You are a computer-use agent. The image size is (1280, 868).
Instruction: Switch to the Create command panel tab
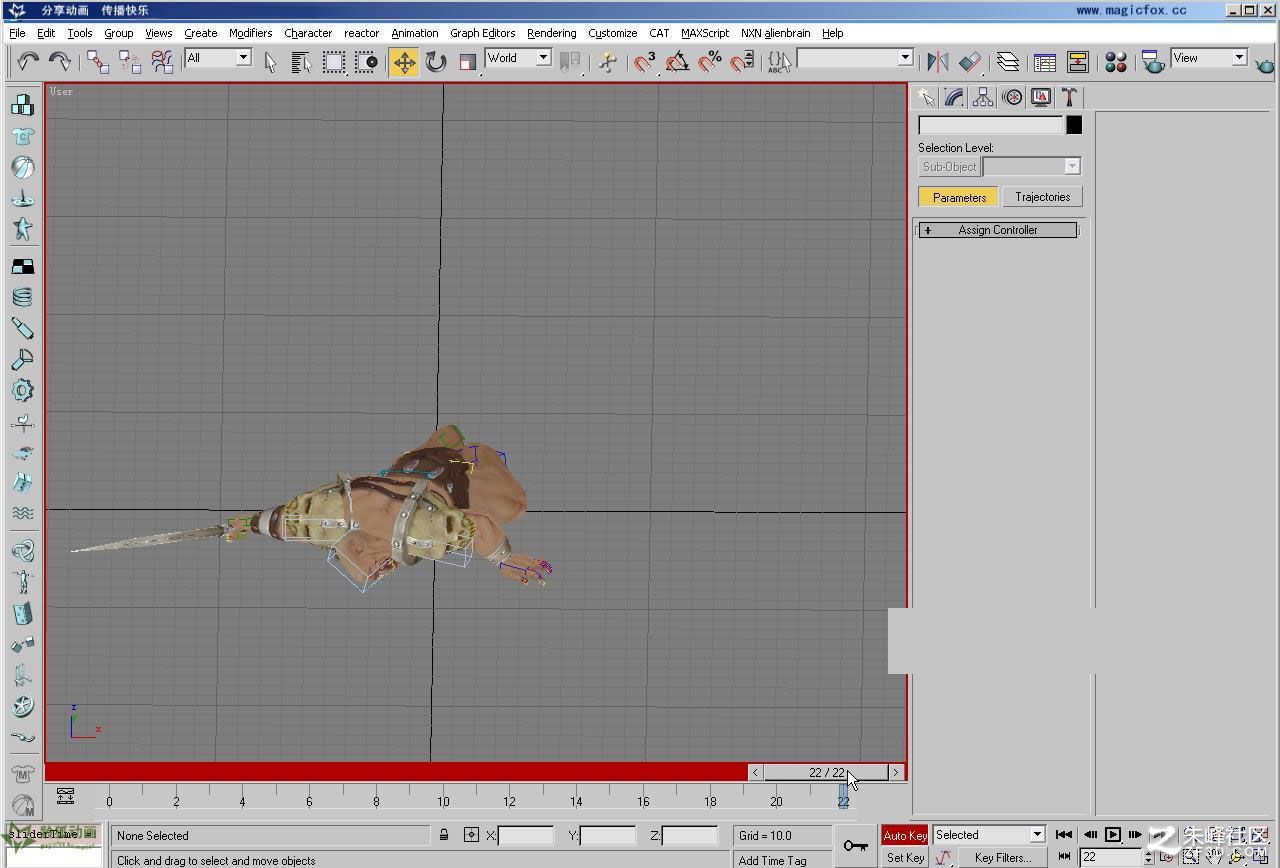(926, 97)
